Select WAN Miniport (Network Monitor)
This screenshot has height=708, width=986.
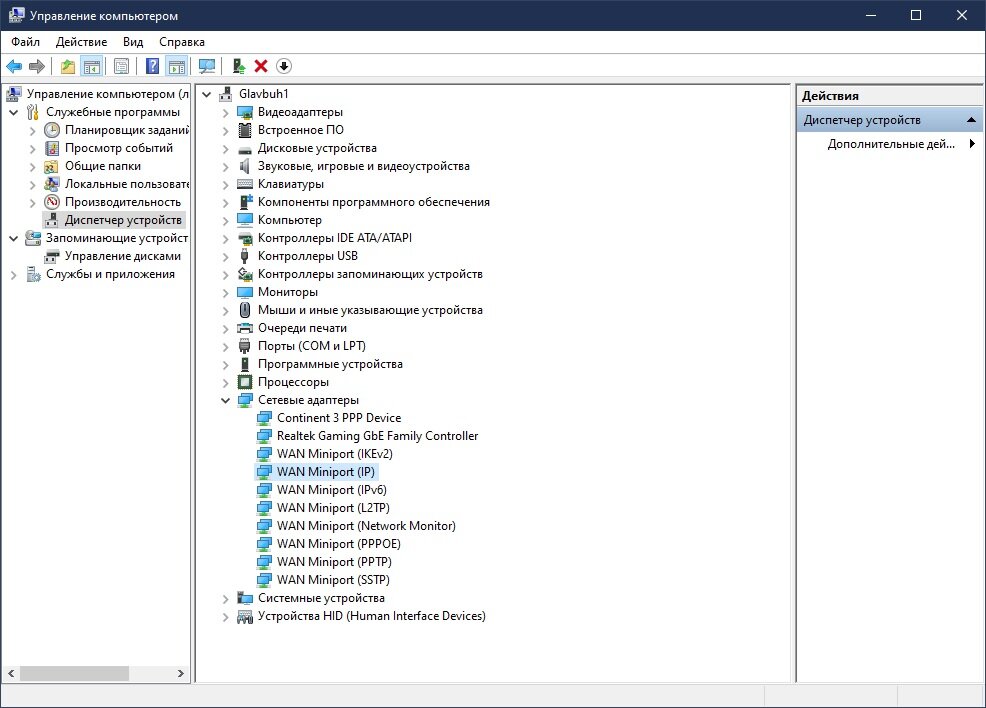click(366, 526)
